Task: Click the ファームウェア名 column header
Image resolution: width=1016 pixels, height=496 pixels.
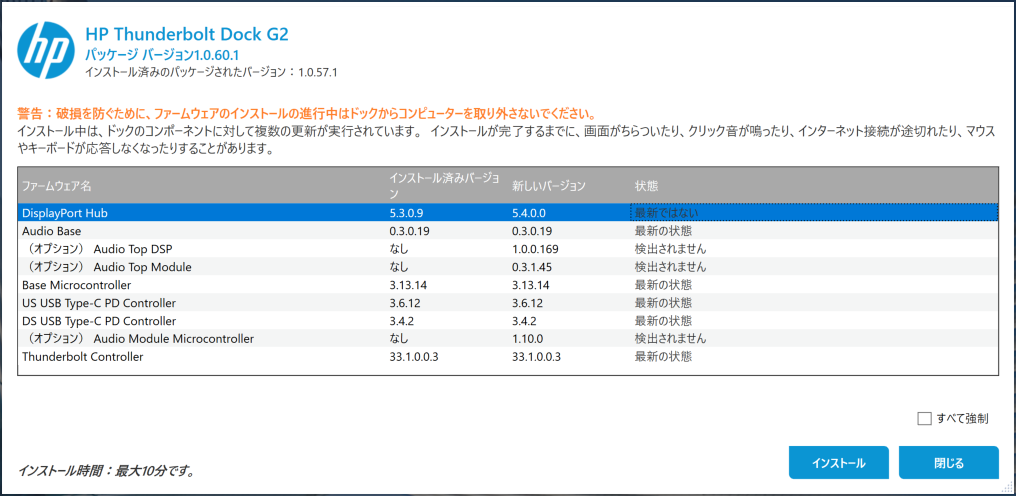Action: click(x=202, y=185)
